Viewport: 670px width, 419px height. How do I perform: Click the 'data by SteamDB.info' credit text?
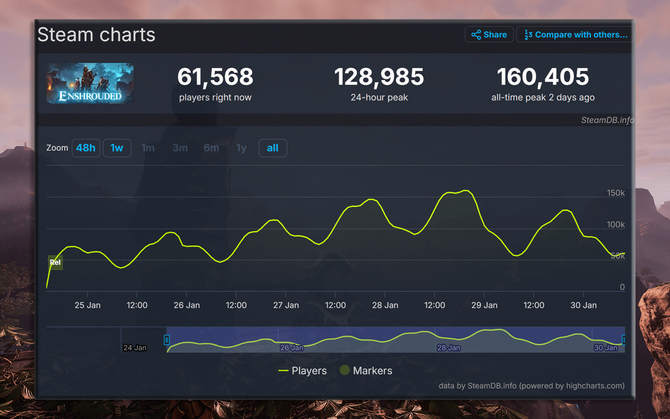531,386
